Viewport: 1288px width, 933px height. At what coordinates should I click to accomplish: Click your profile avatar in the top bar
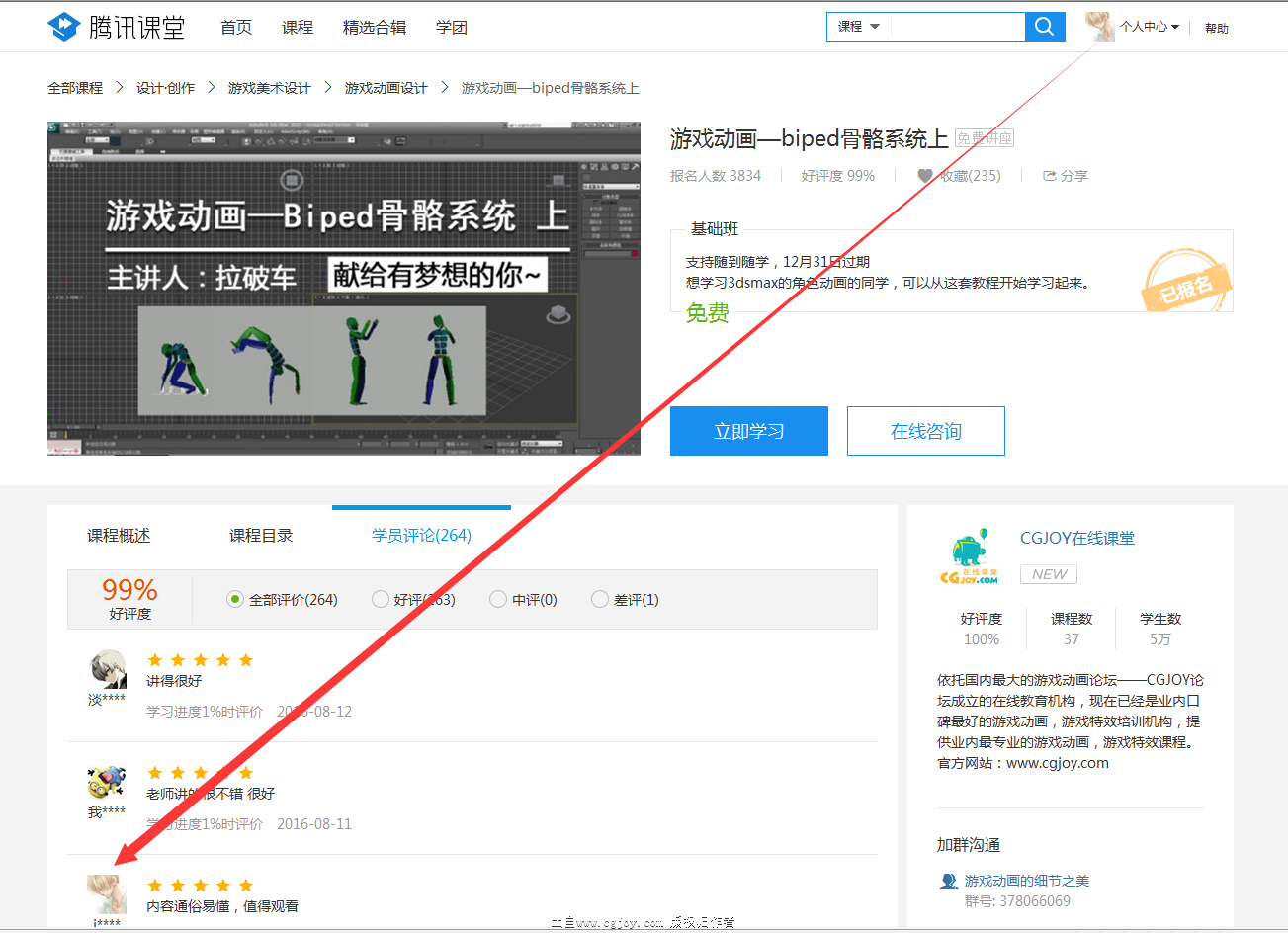[x=1098, y=27]
